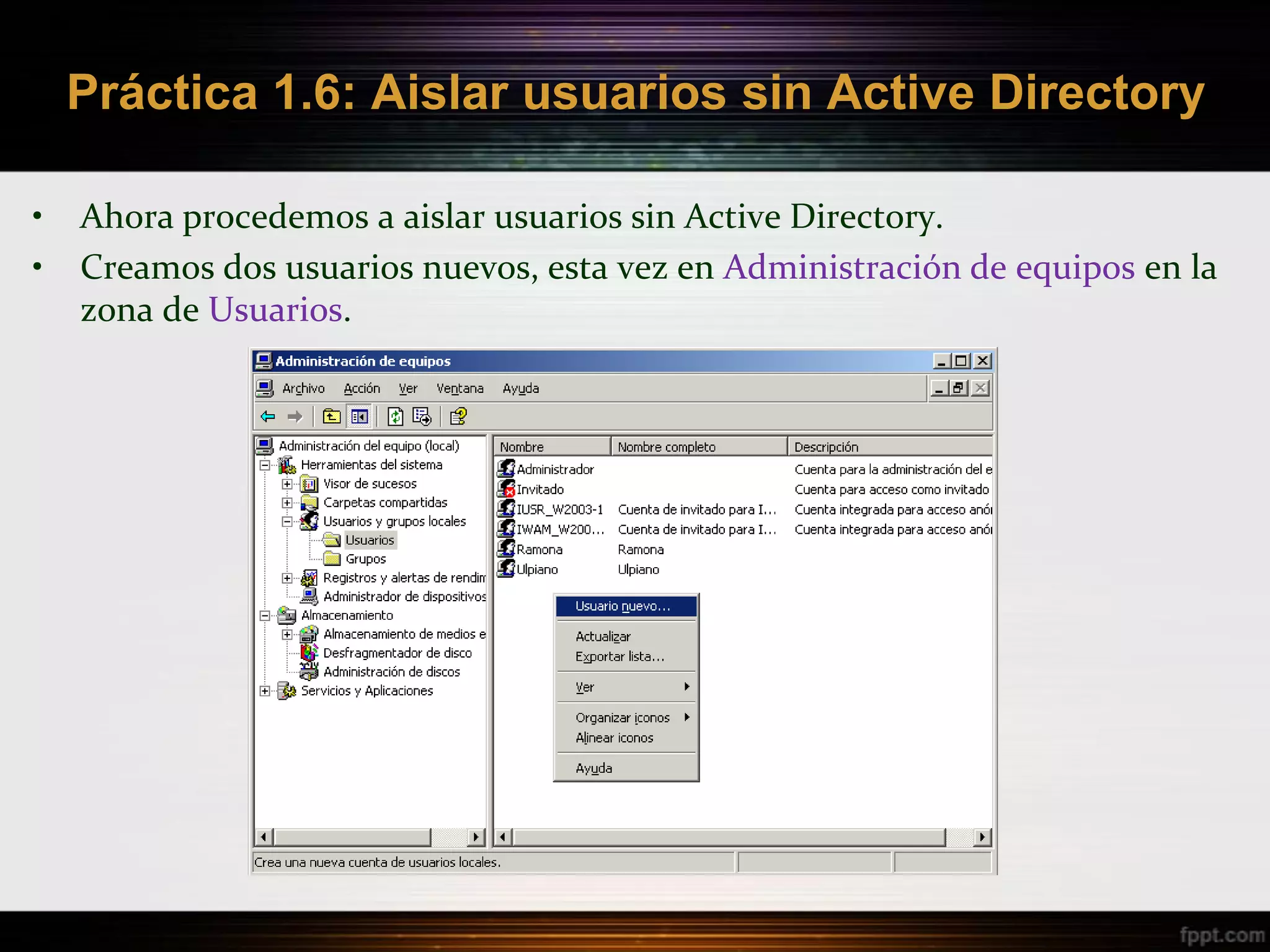Open the Ver menu in menu bar
The image size is (1270, 952).
click(x=408, y=388)
